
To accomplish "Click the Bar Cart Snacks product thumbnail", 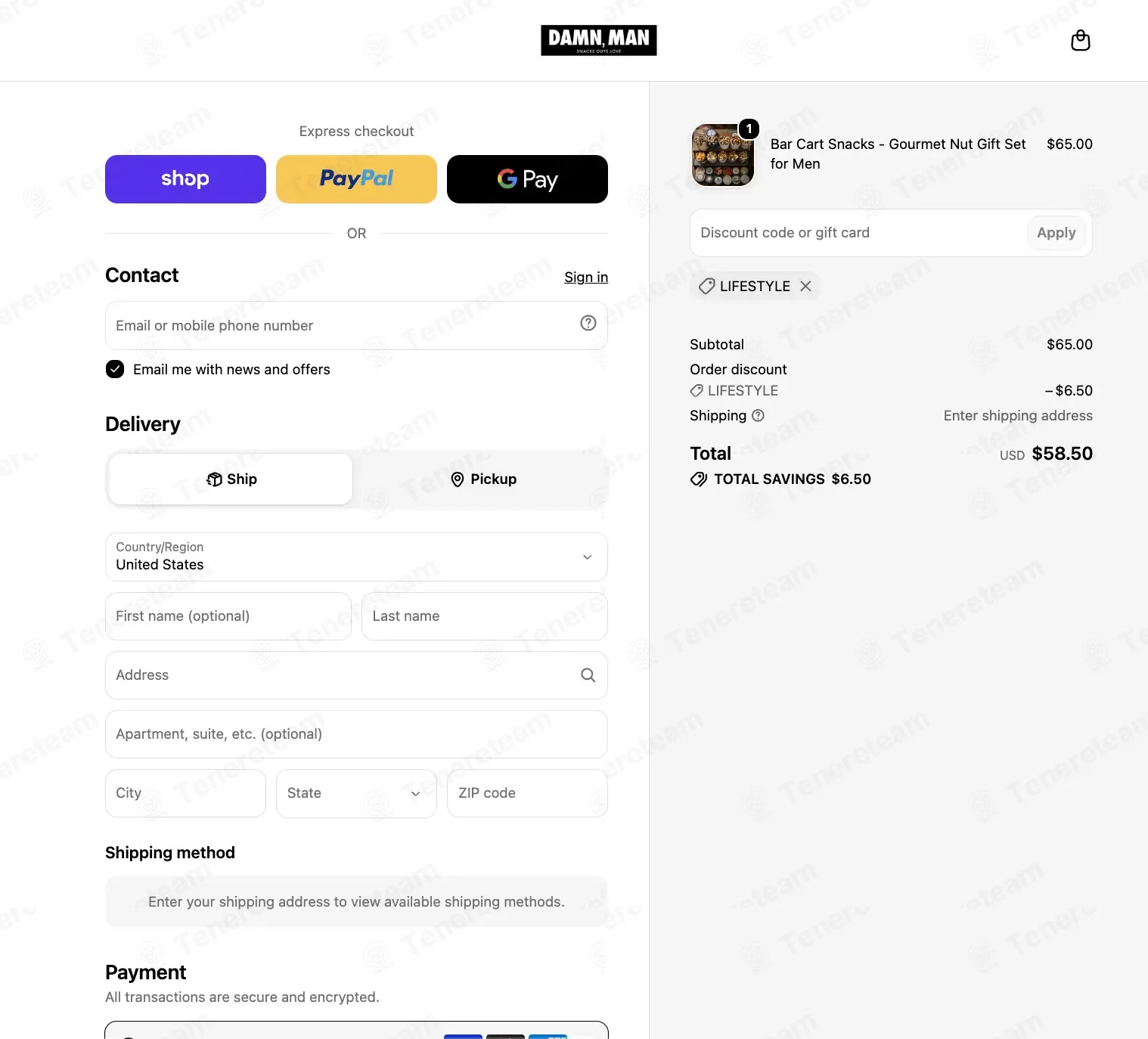I will pyautogui.click(x=723, y=155).
